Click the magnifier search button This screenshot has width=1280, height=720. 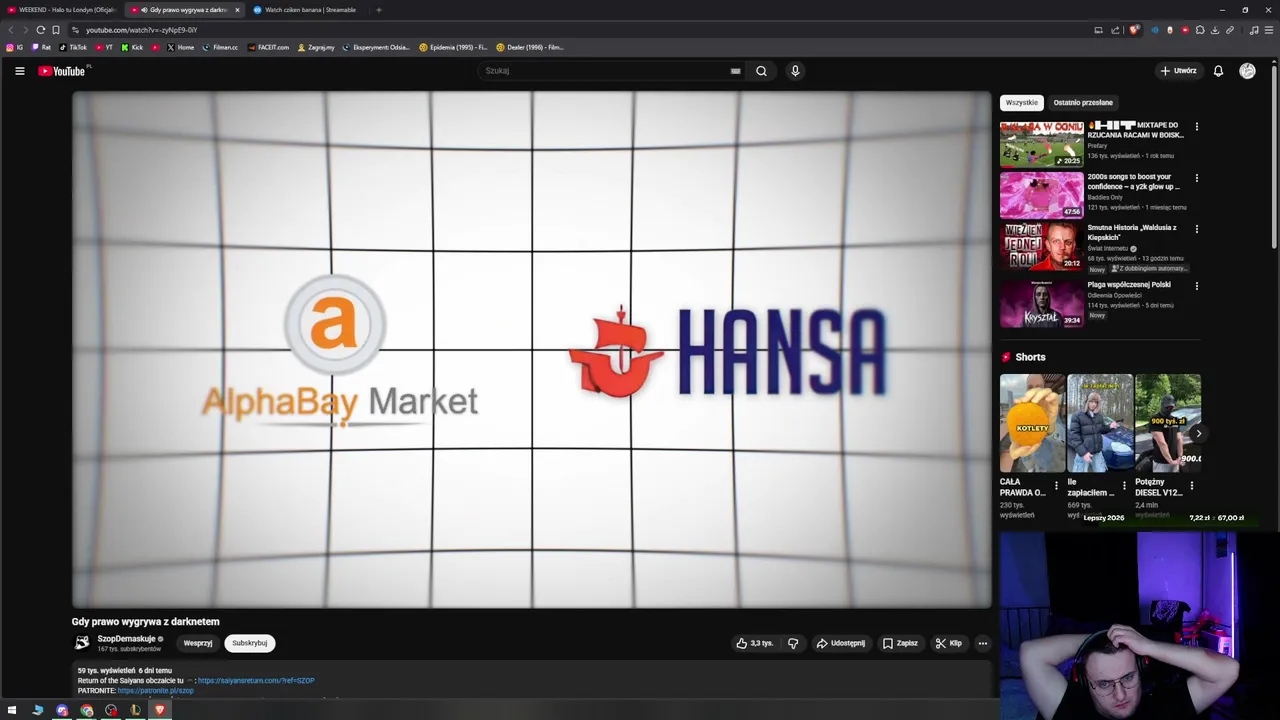click(761, 71)
